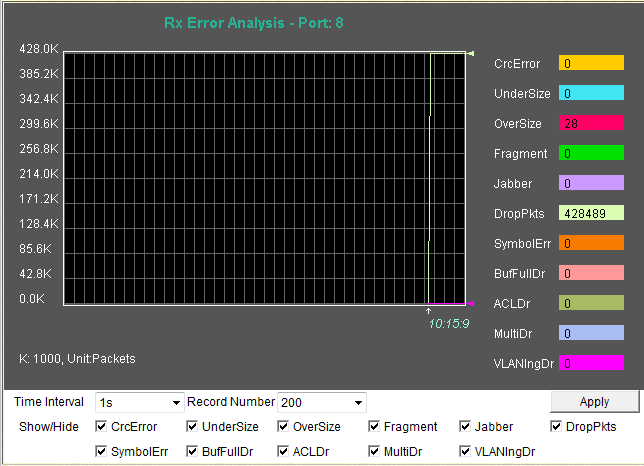Click the K: 1000, Unit:Packets note
This screenshot has width=644, height=466.
(x=77, y=359)
